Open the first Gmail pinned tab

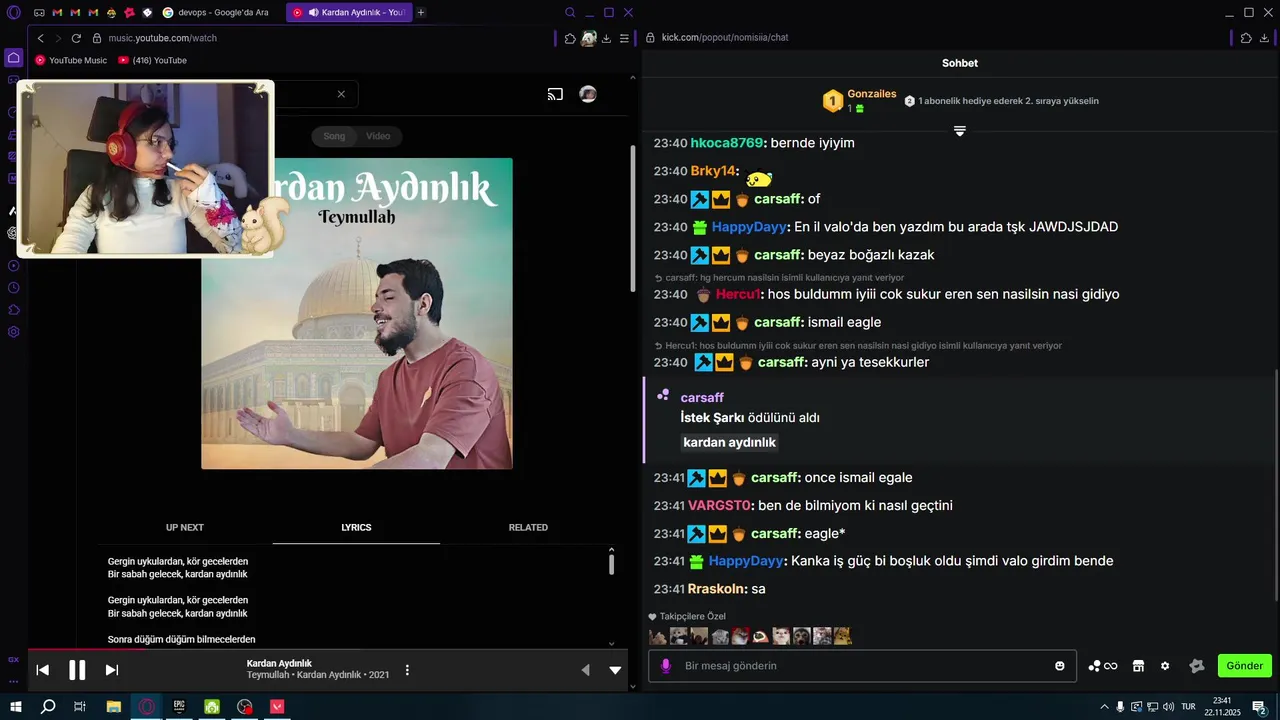click(x=56, y=12)
